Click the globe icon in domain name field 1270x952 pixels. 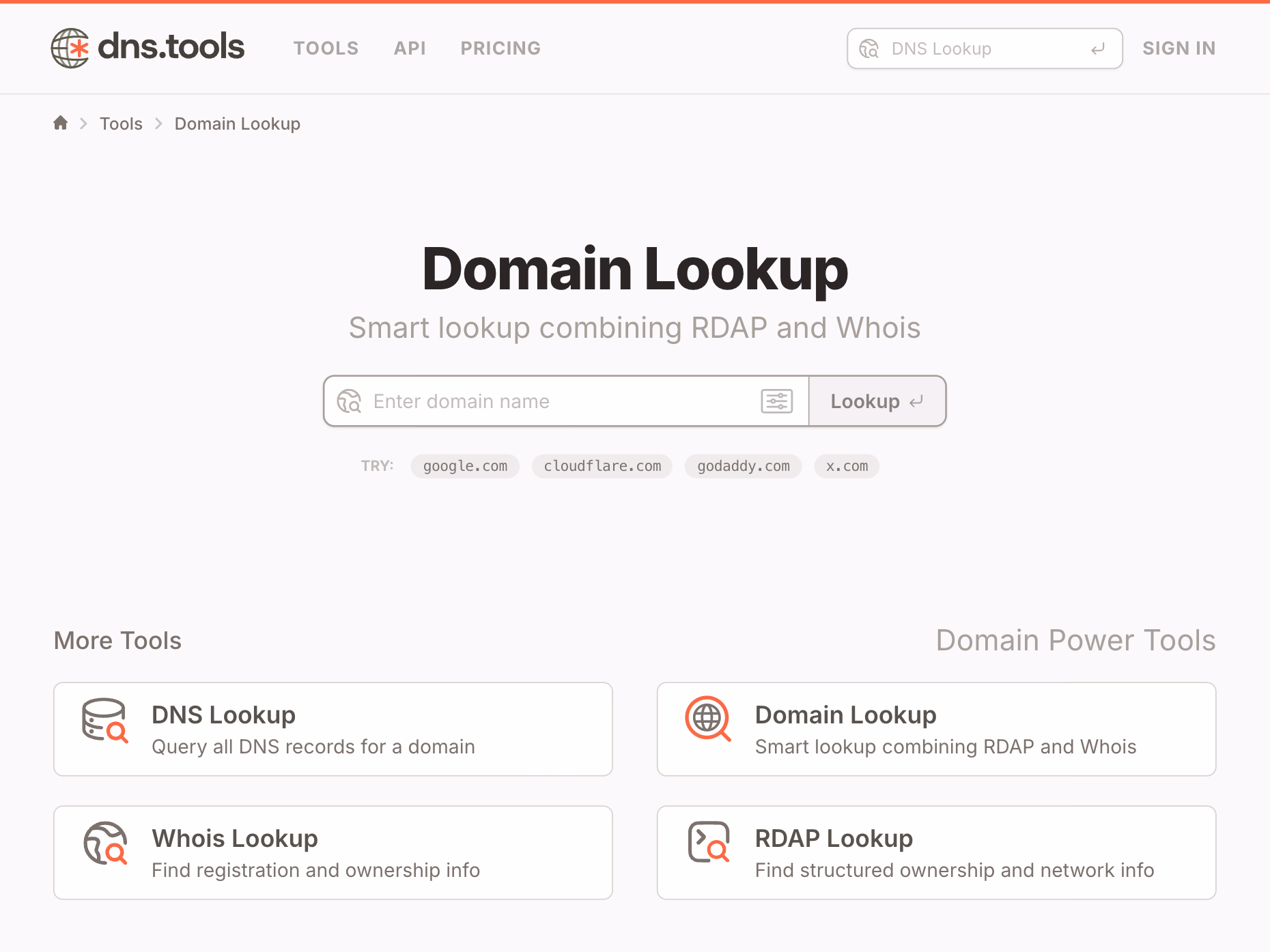[x=349, y=401]
